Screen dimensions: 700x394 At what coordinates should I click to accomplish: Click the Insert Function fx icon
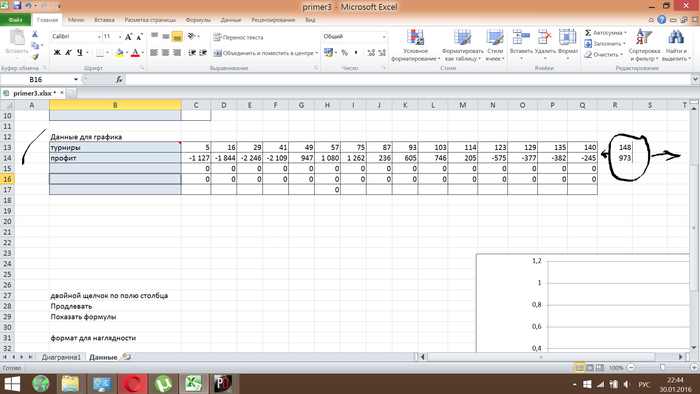(x=119, y=79)
